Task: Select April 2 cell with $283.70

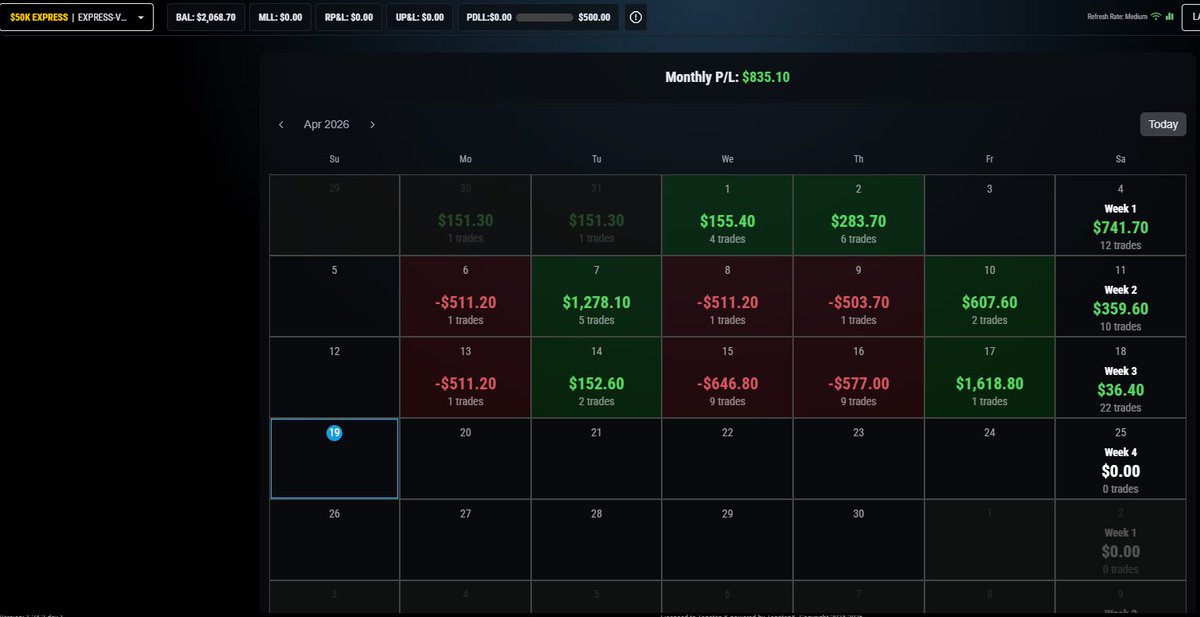Action: 858,215
